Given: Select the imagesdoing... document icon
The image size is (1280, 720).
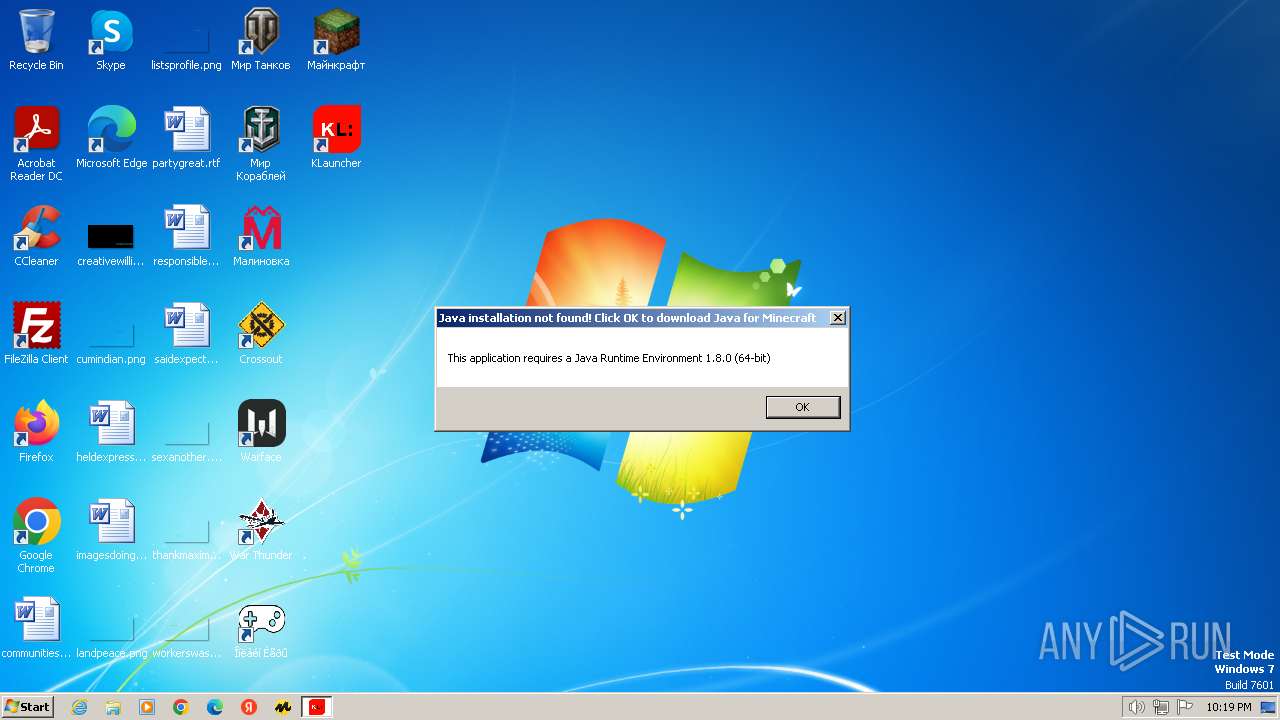Looking at the screenshot, I should coord(111,530).
